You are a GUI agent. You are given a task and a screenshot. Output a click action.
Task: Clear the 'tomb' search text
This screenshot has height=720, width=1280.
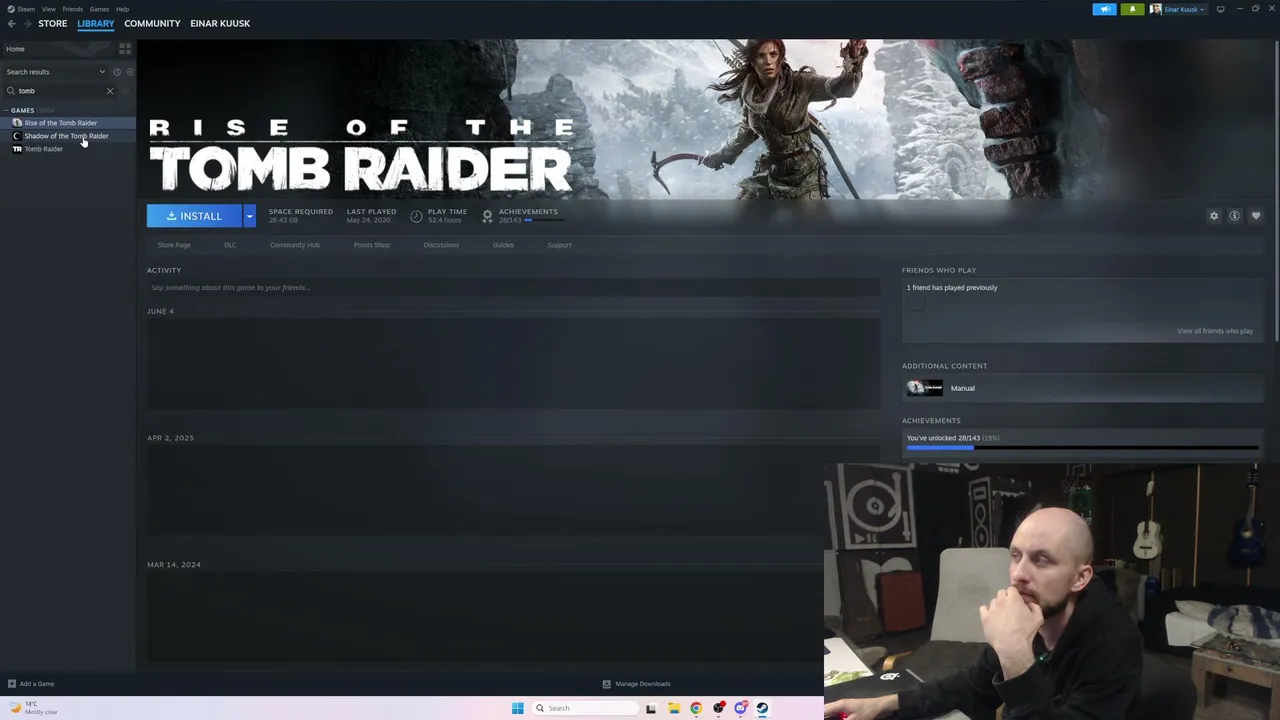(x=110, y=91)
